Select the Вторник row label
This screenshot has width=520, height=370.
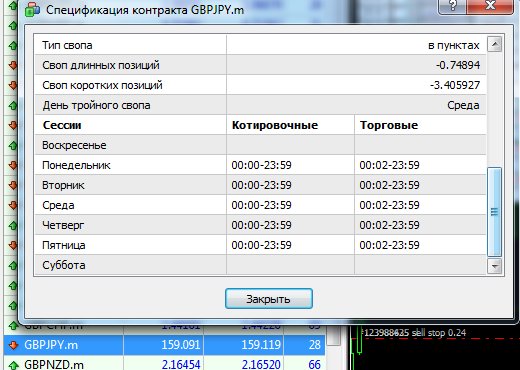coord(63,185)
